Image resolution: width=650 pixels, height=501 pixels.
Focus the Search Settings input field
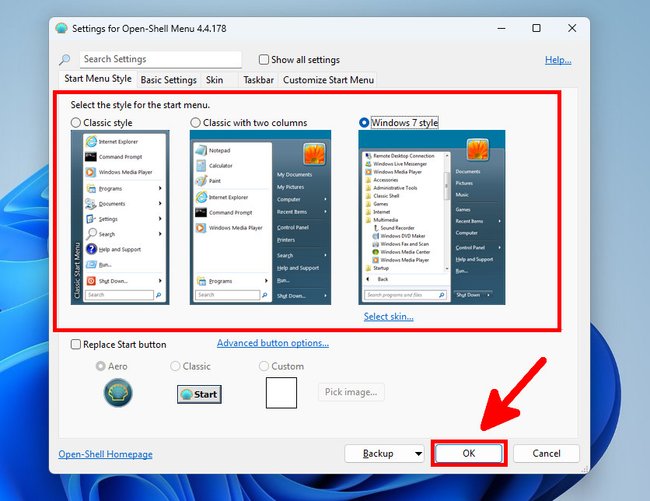click(x=160, y=59)
